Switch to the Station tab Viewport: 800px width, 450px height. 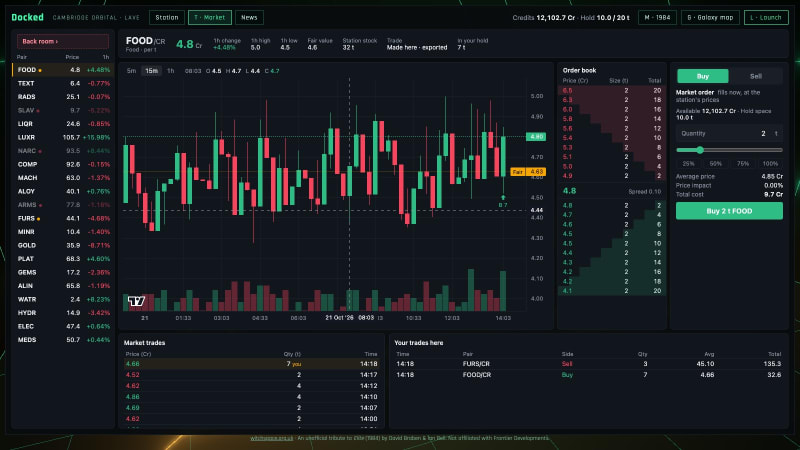pos(167,17)
